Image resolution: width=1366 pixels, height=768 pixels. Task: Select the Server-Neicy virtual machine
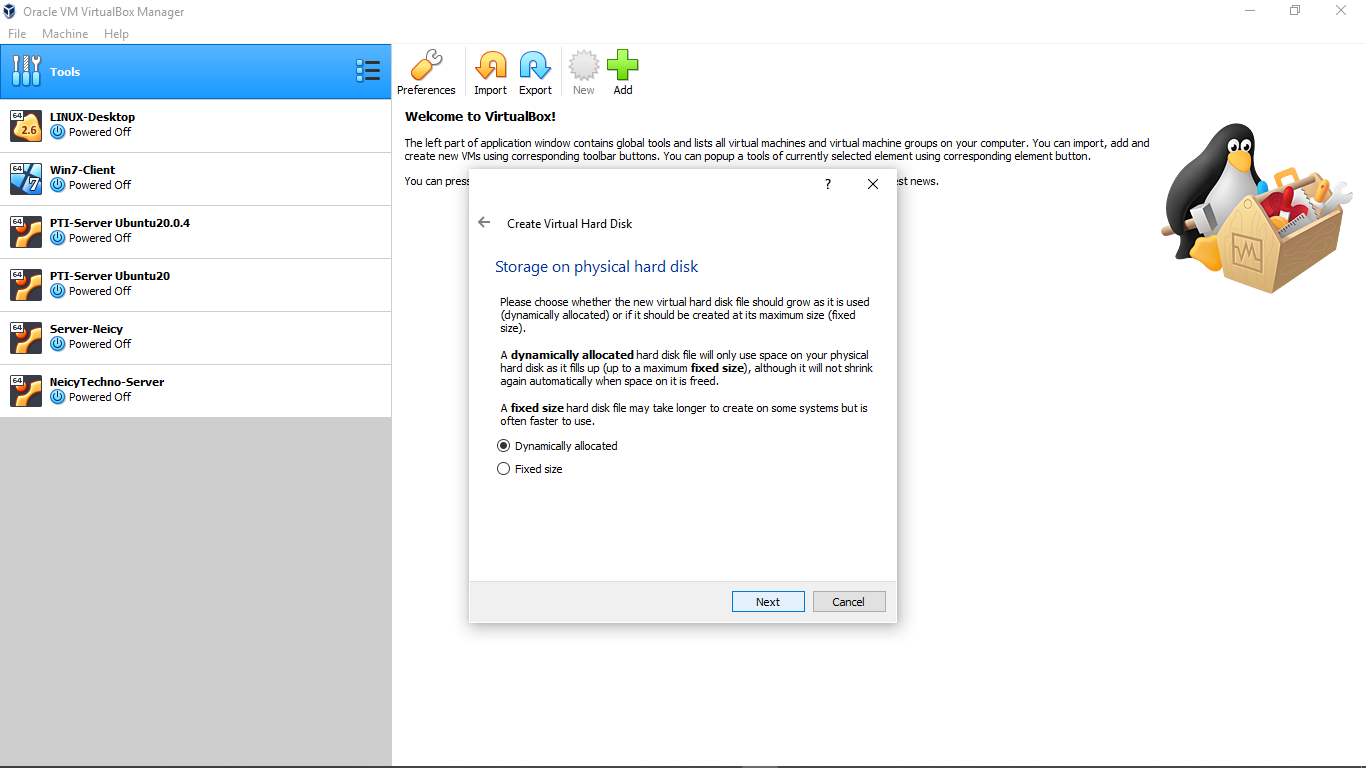pyautogui.click(x=196, y=338)
